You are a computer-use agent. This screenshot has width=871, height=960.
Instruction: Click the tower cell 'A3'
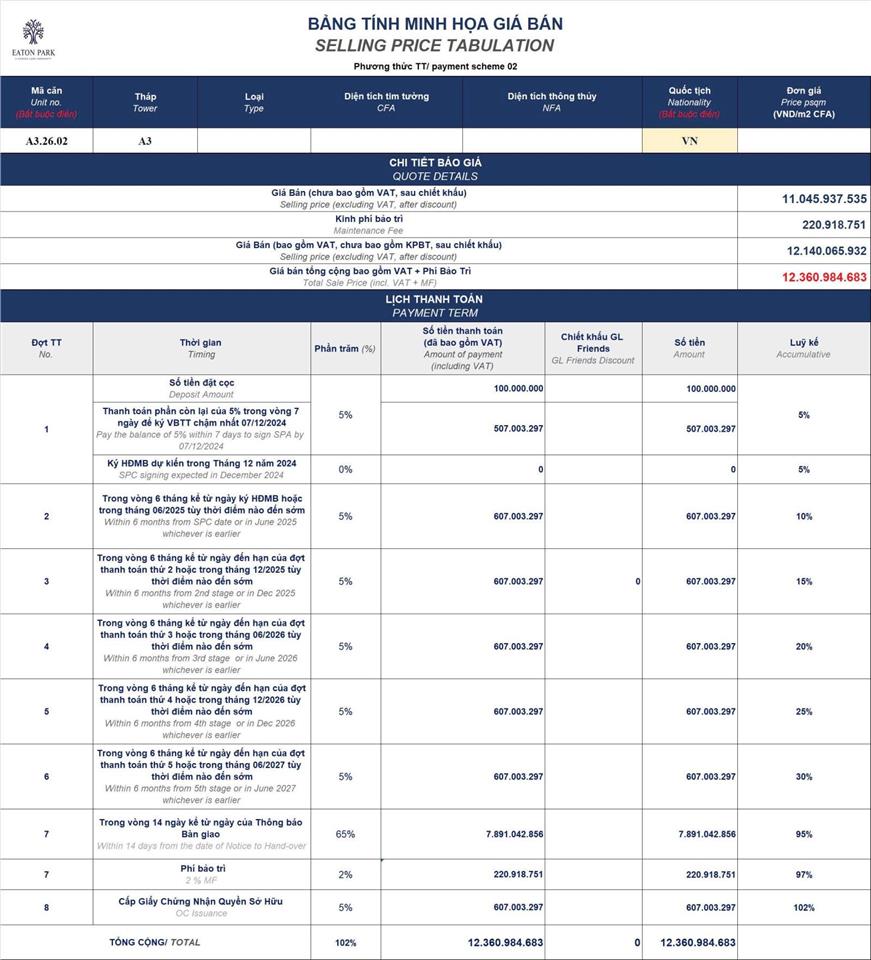[x=145, y=141]
